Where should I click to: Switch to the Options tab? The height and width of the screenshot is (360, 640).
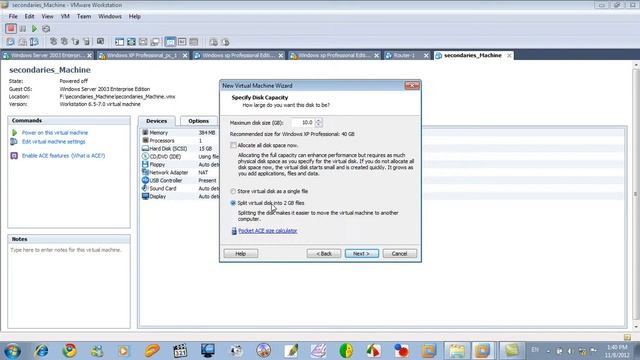[199, 121]
